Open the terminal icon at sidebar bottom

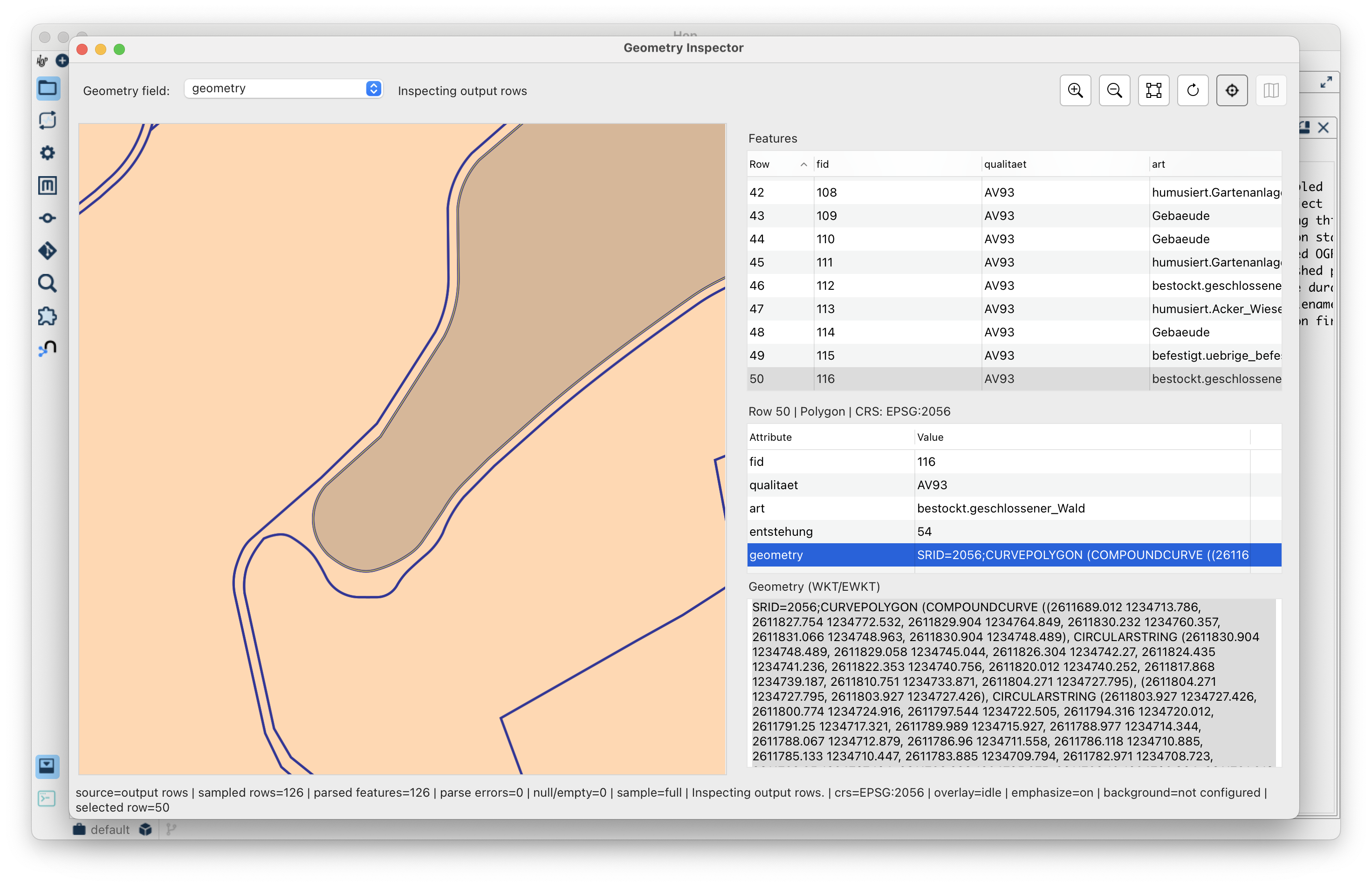pos(47,799)
